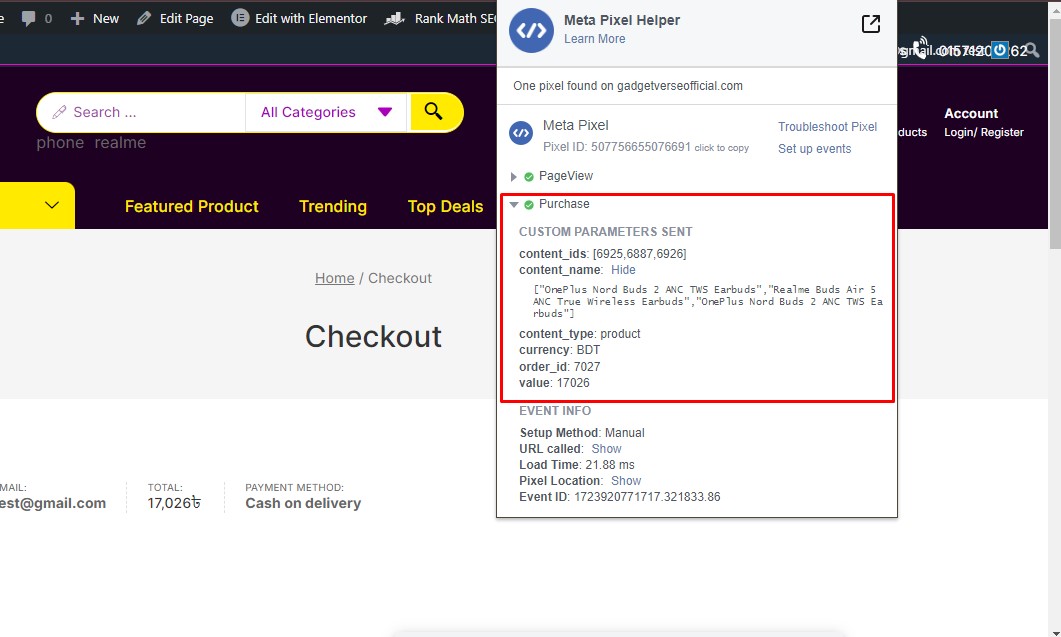Click the Edit with Elementor icon
This screenshot has width=1061, height=637.
click(240, 18)
